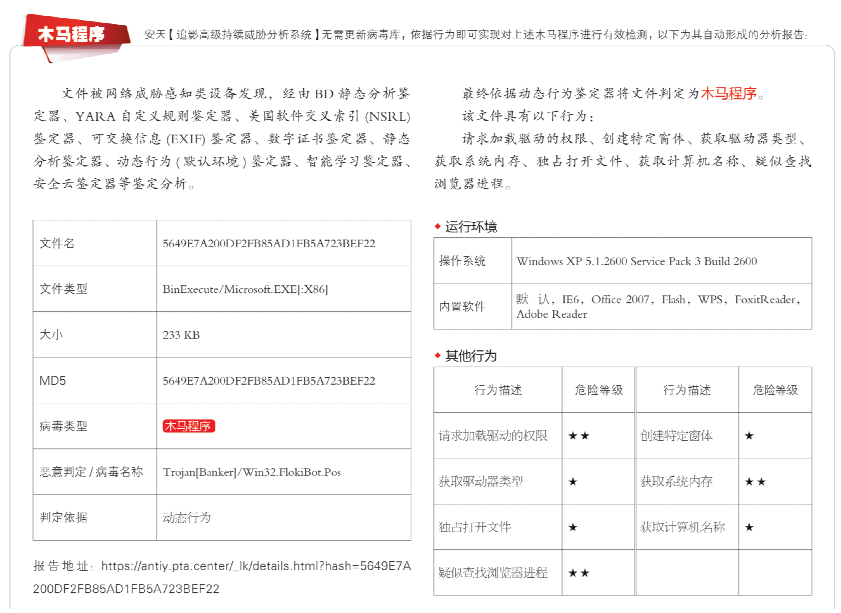Image resolution: width=841 pixels, height=613 pixels.
Task: Select the hash value in the MD5 row
Action: pos(269,381)
